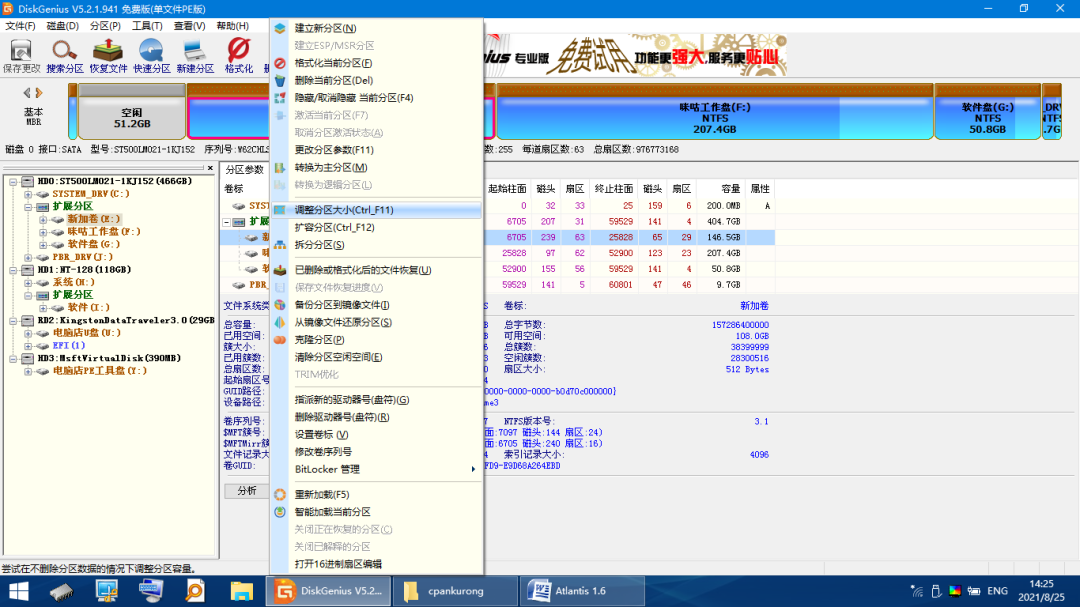Select 调整分区大小(Ctrl_F11) menu entry

377,210
